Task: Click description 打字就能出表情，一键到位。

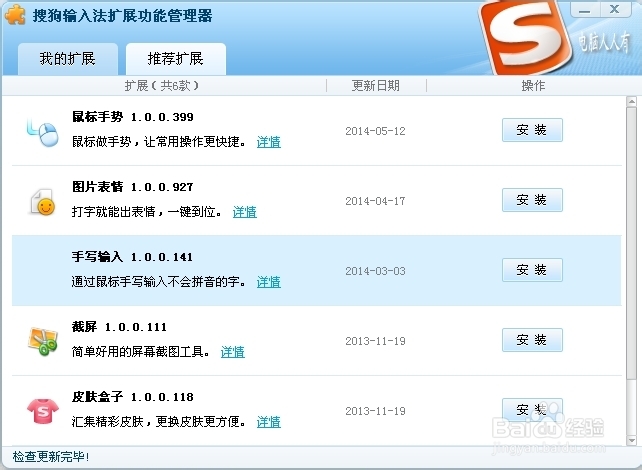Action: (x=147, y=212)
